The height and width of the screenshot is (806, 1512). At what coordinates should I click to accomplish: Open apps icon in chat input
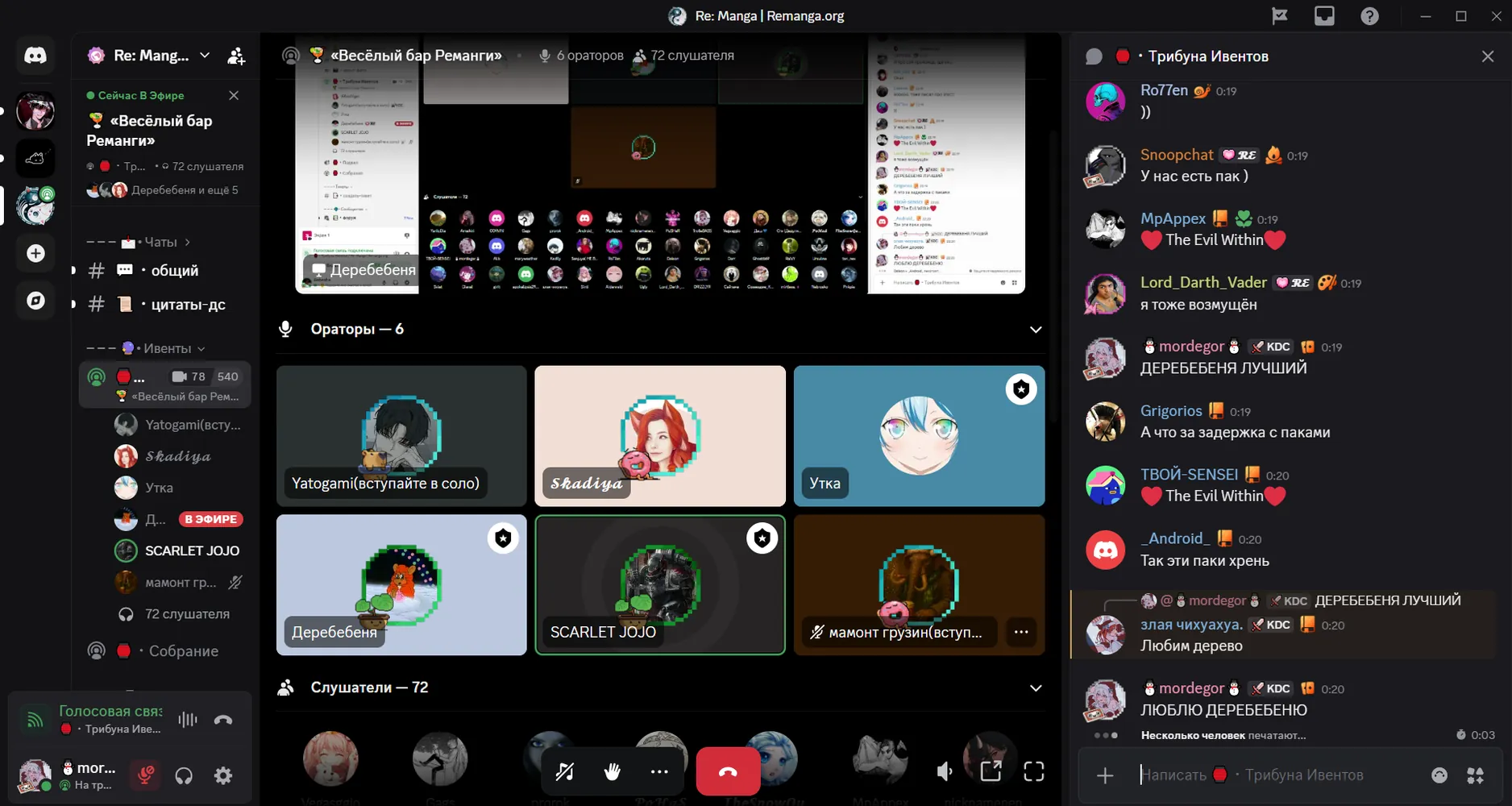[x=1476, y=775]
